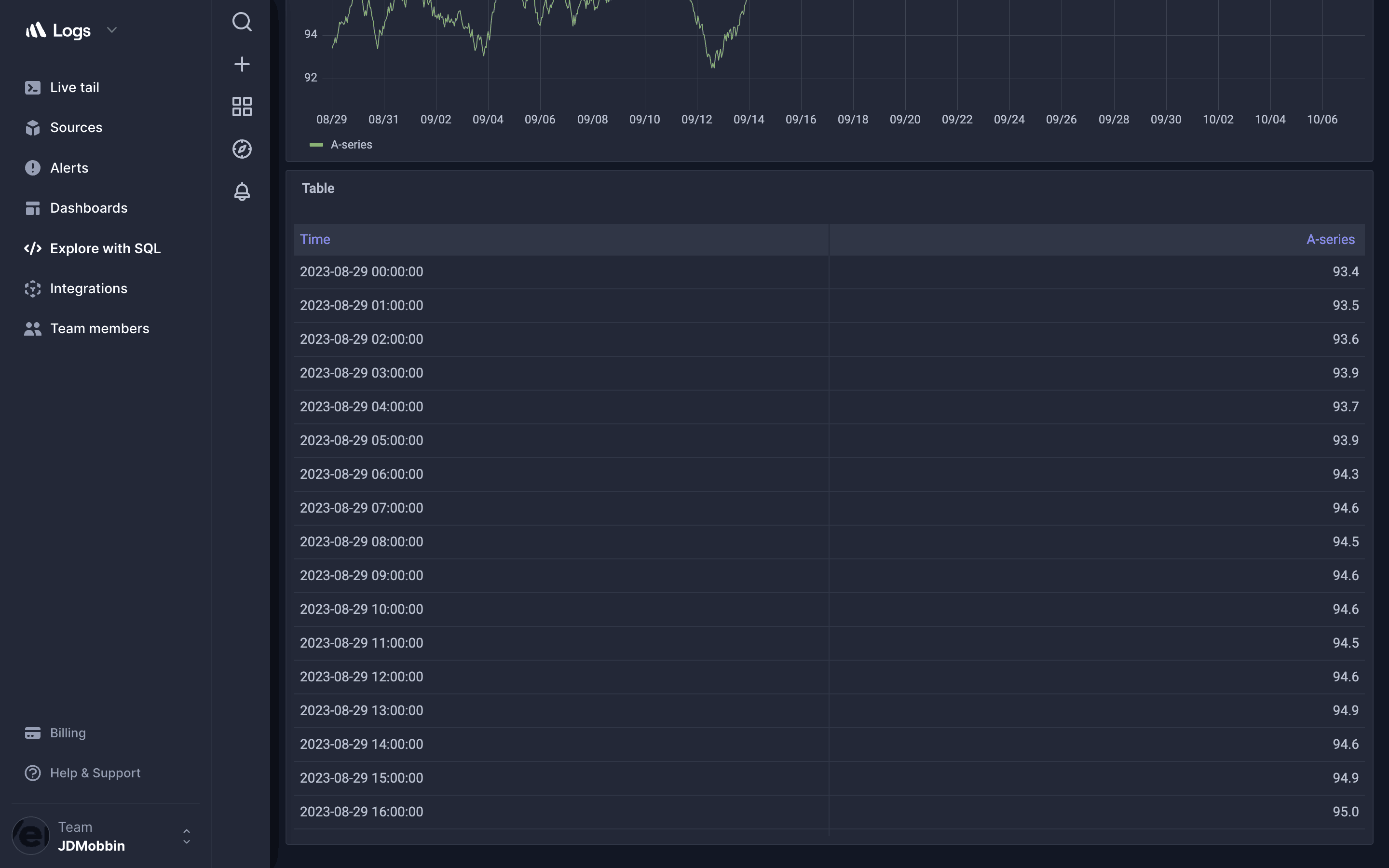Viewport: 1389px width, 868px height.
Task: Open the bell alerts icon
Action: tap(242, 191)
